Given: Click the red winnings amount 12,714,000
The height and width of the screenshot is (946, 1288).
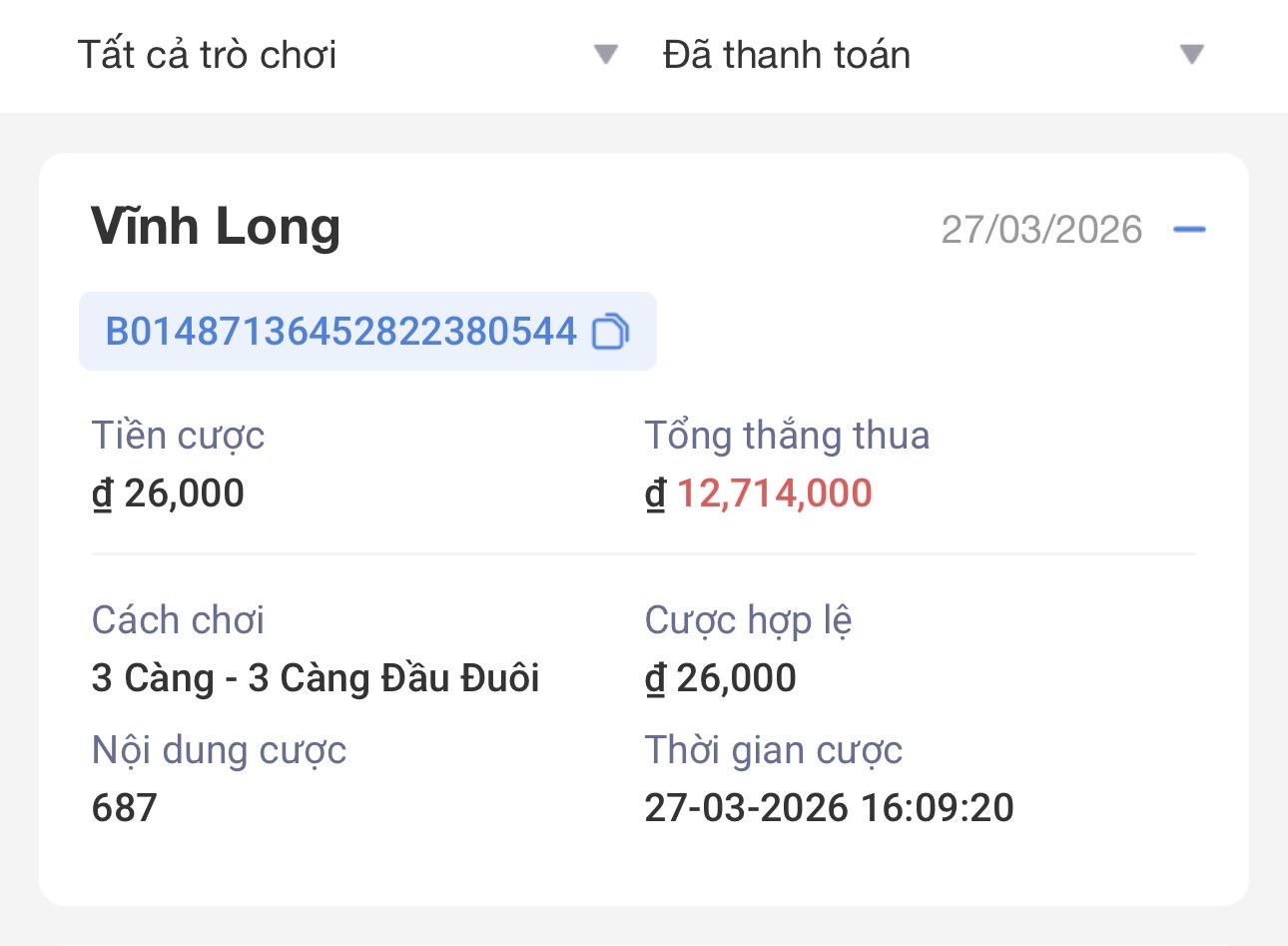Looking at the screenshot, I should point(774,493).
